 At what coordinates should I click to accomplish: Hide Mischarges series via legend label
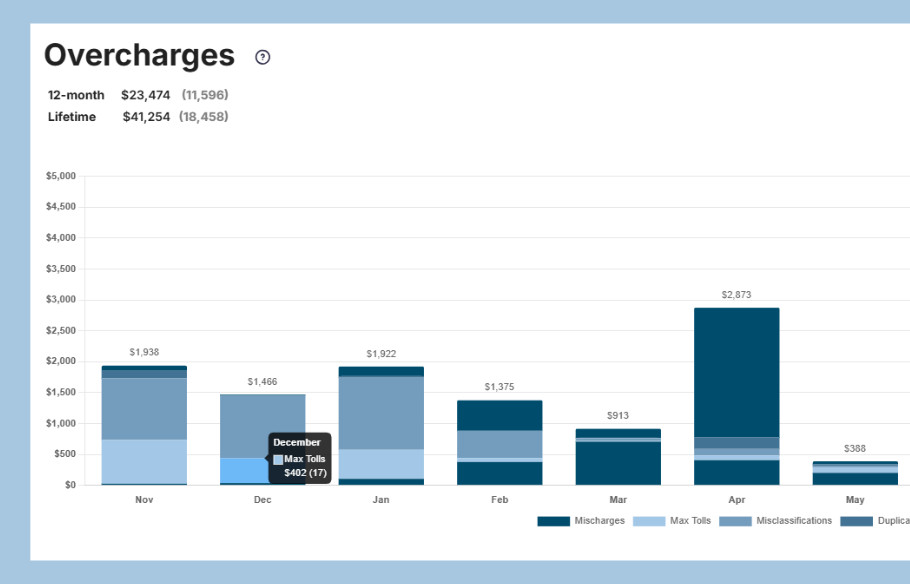(599, 521)
